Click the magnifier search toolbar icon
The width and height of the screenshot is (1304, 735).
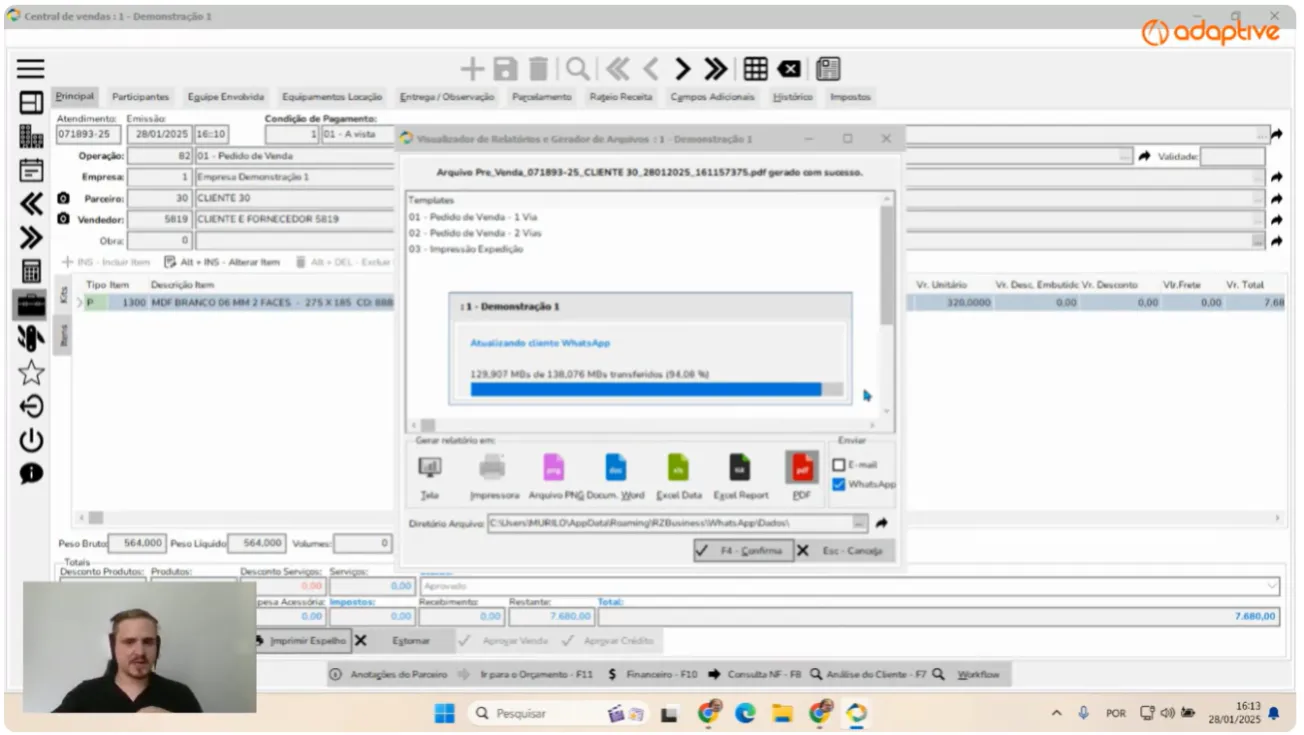pyautogui.click(x=578, y=68)
